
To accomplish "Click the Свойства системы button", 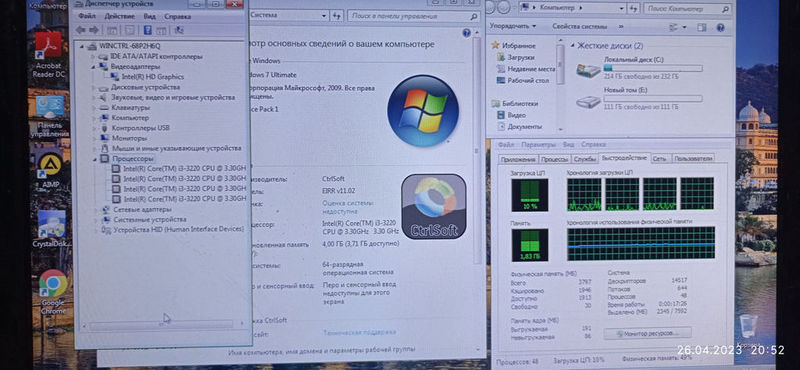I will coord(580,26).
